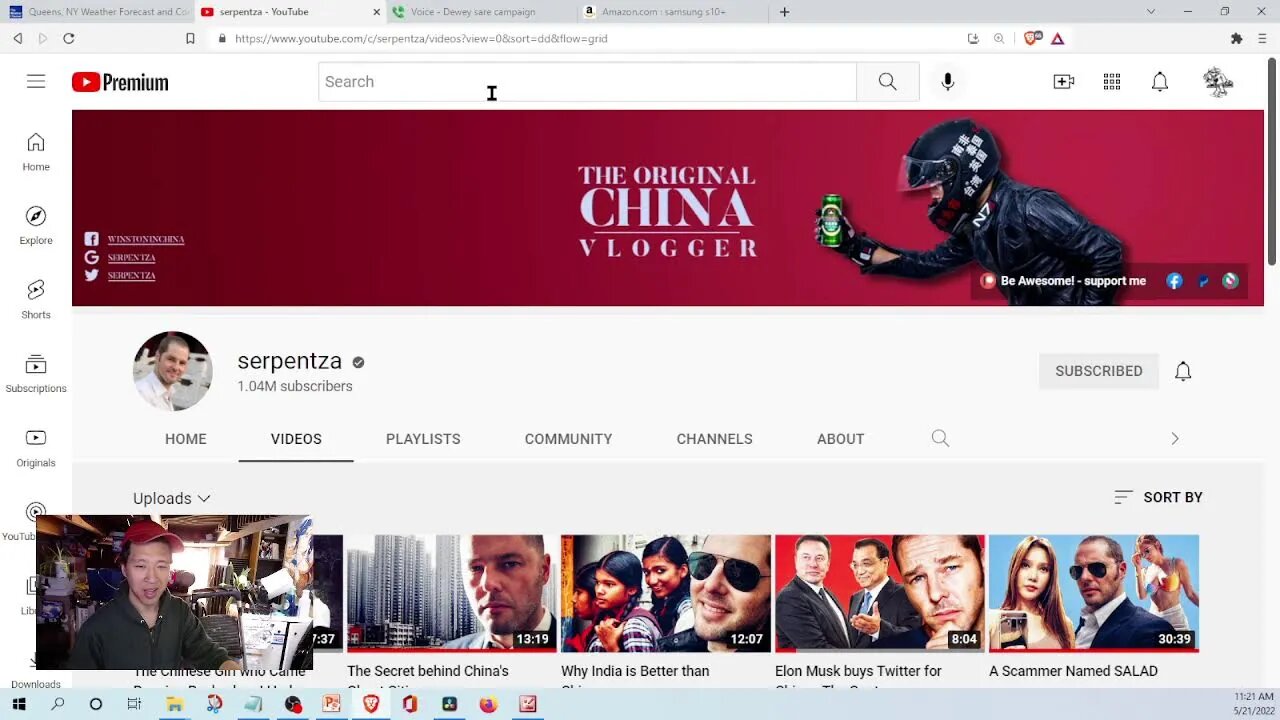Open the ABOUT channel tab
This screenshot has height=720, width=1280.
(840, 439)
